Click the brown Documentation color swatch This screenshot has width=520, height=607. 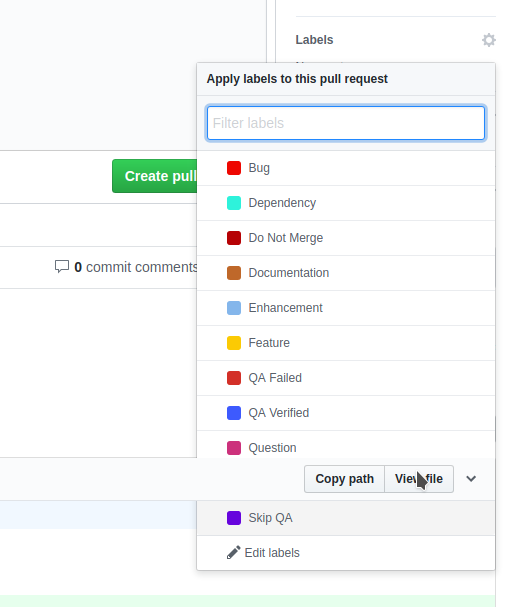coord(234,273)
